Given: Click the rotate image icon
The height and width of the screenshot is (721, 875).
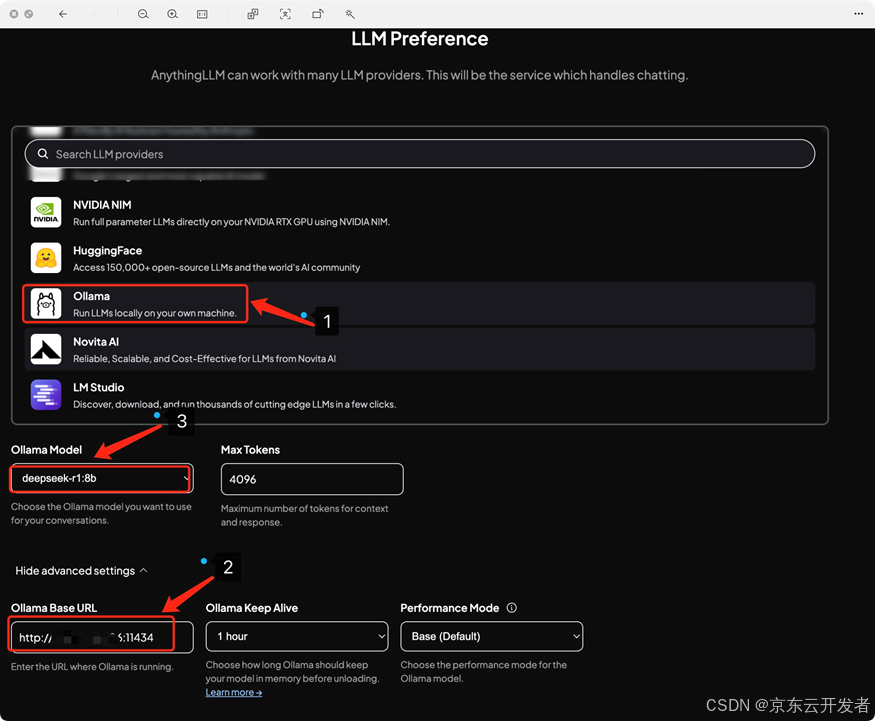Looking at the screenshot, I should point(318,14).
